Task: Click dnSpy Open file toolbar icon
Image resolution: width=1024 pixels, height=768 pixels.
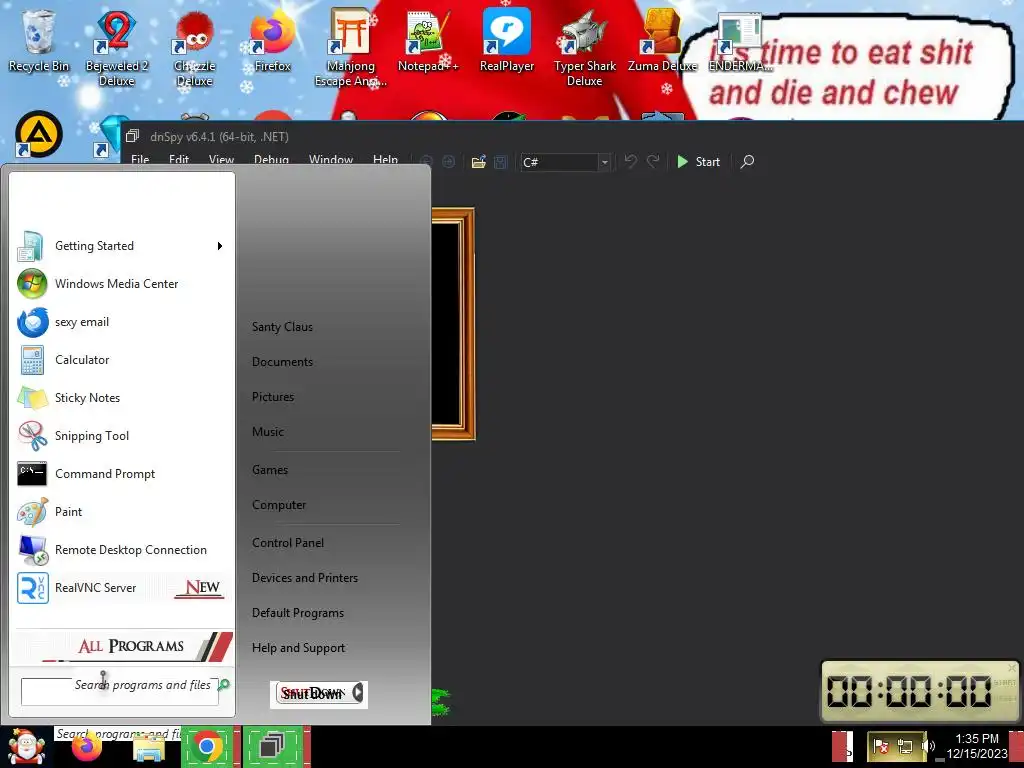Action: (479, 162)
